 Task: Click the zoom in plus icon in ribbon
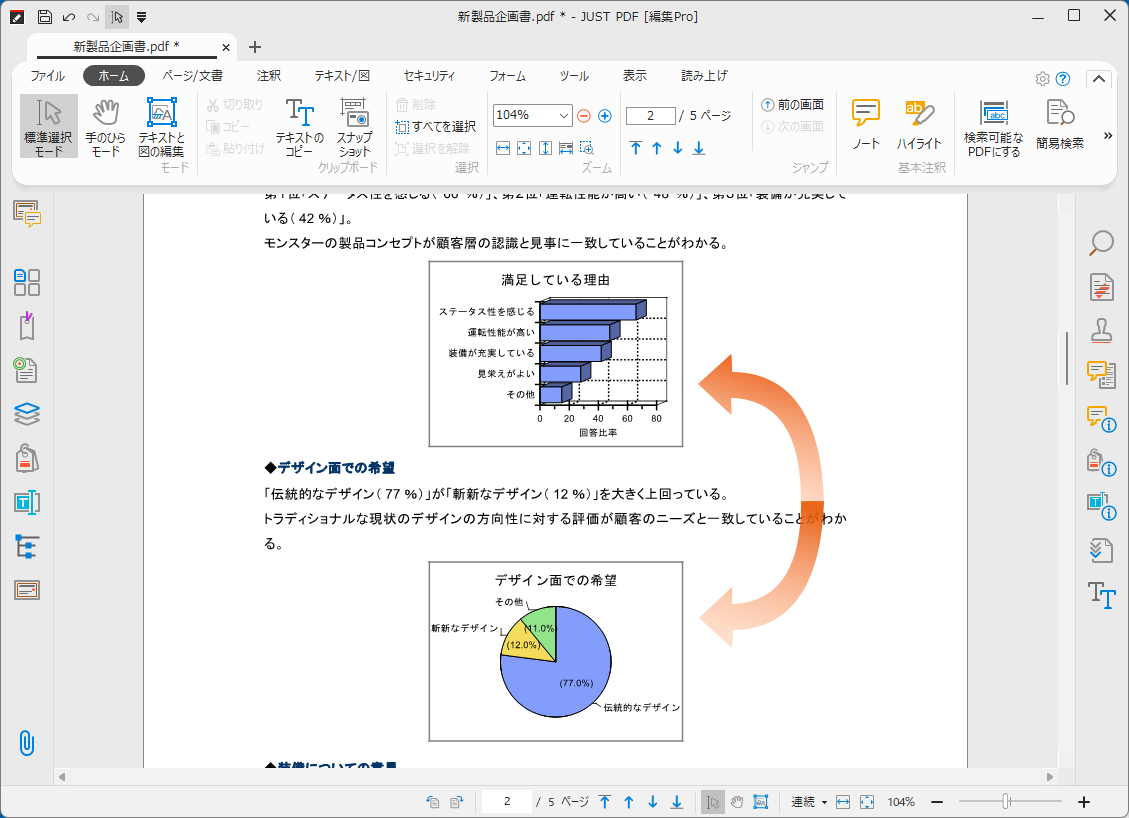(605, 115)
